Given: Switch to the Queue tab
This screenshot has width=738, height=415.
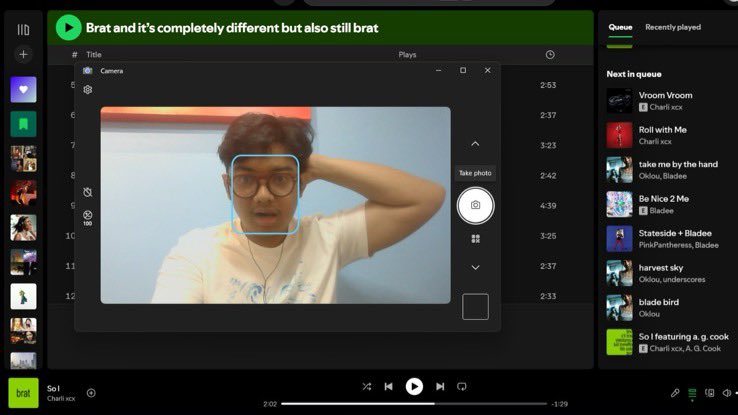Looking at the screenshot, I should coord(620,27).
